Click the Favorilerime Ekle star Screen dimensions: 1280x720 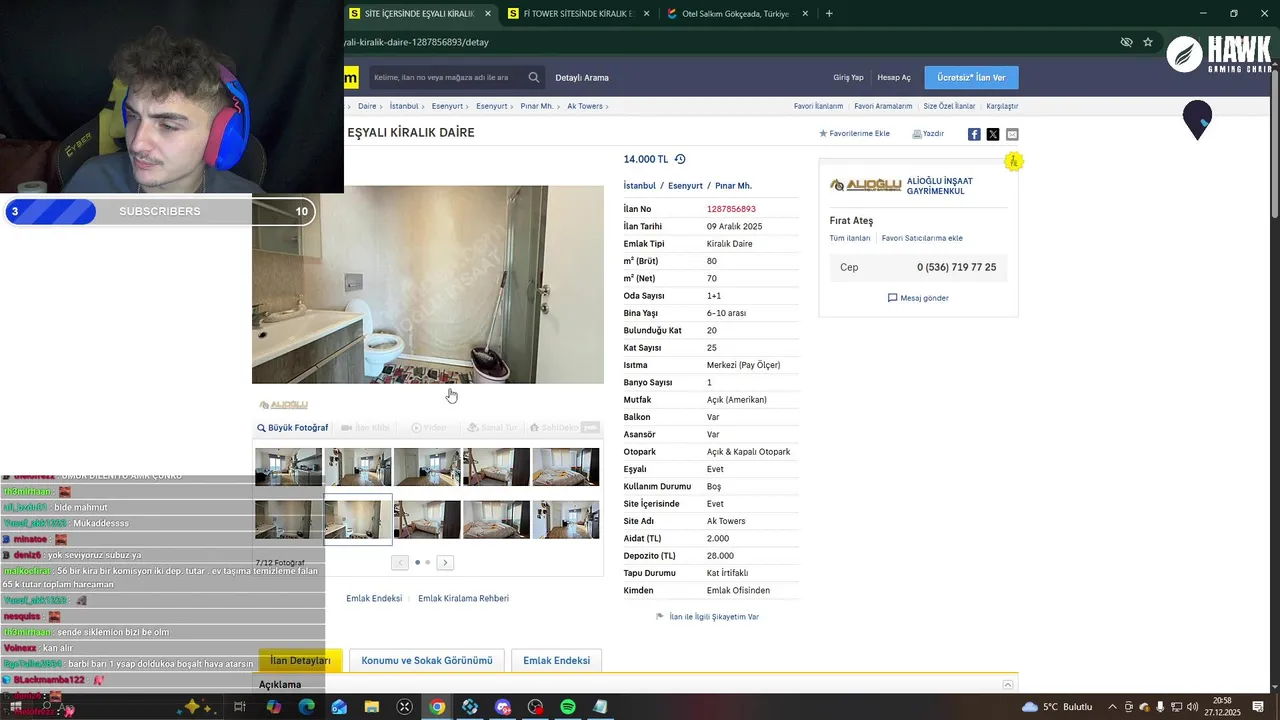(x=823, y=133)
